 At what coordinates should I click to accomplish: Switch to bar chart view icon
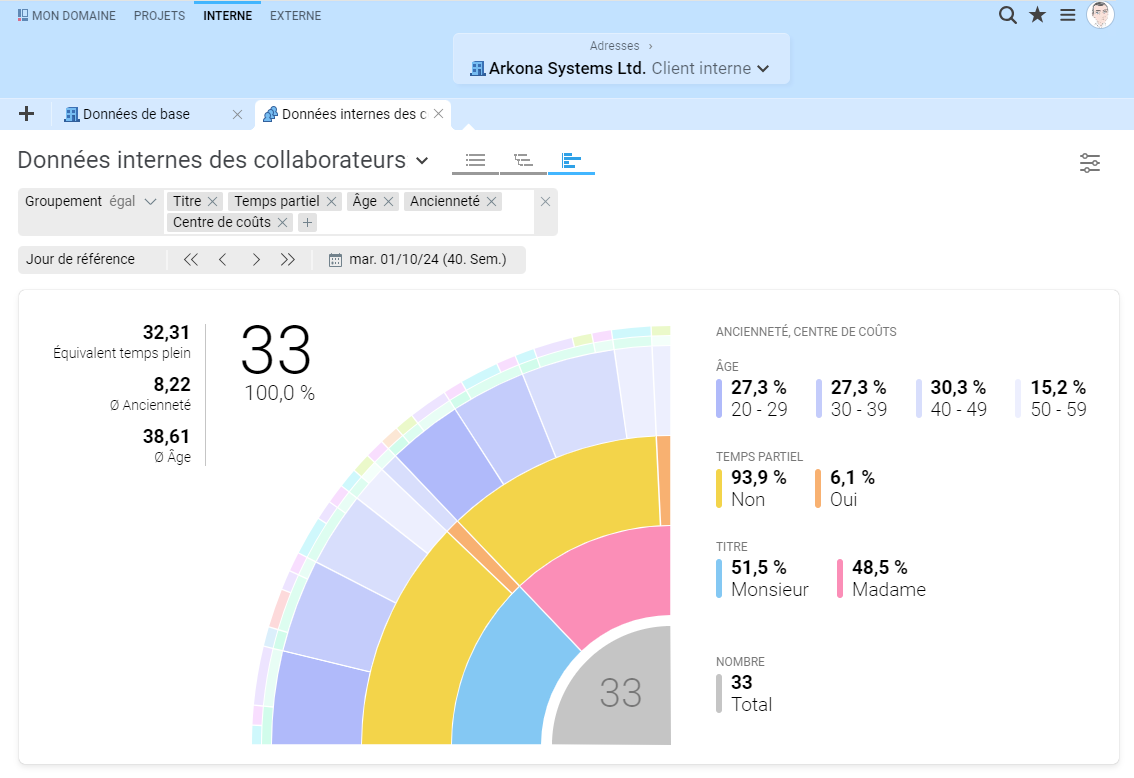(571, 160)
